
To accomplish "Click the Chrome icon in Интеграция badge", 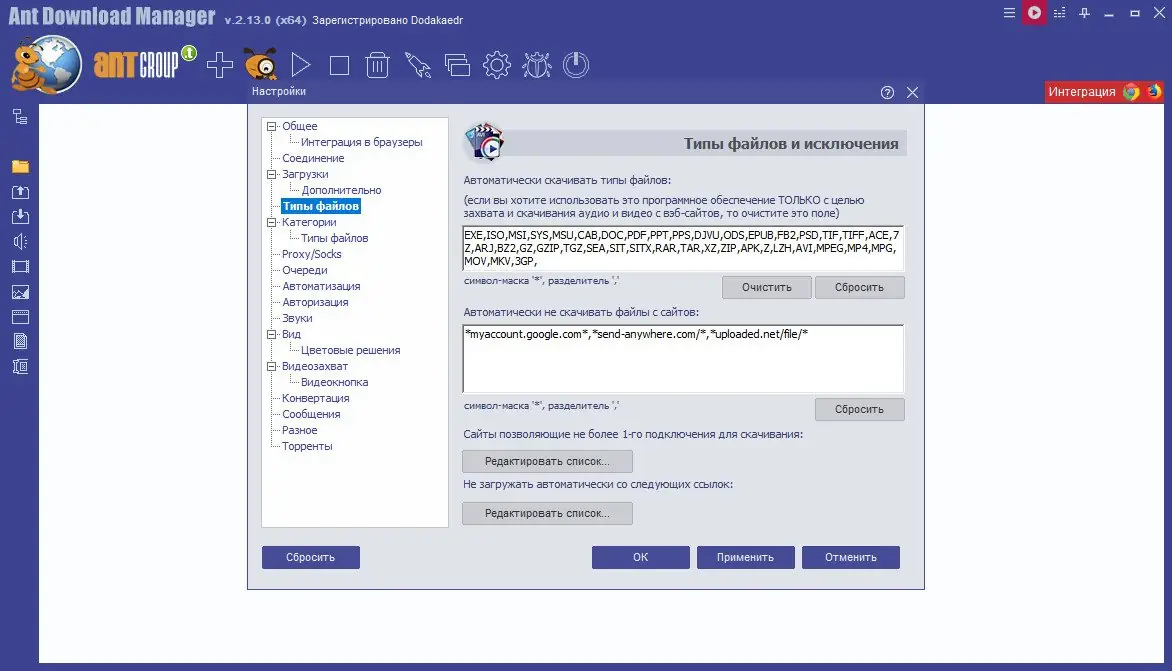I will (1132, 91).
